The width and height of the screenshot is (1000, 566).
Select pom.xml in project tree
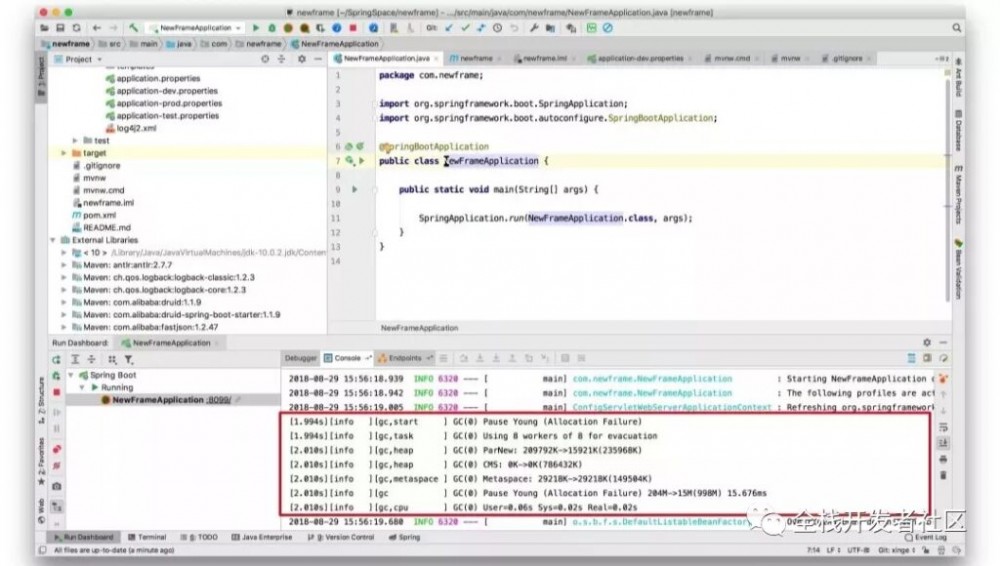point(99,216)
